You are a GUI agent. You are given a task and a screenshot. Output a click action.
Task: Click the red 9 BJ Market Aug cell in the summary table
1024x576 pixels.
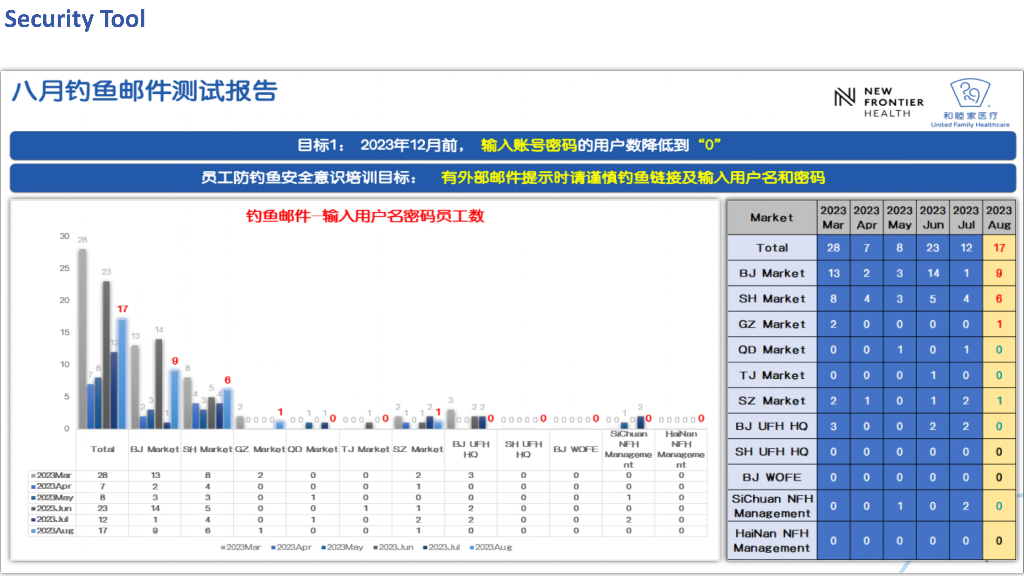(x=999, y=273)
